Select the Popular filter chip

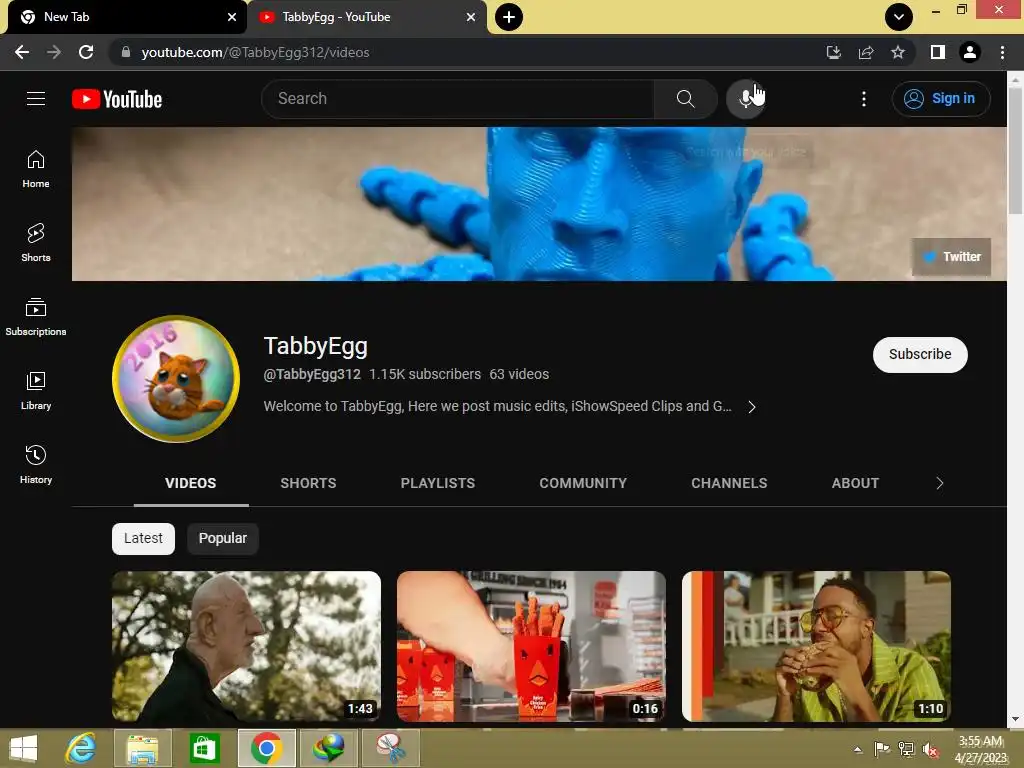point(223,539)
